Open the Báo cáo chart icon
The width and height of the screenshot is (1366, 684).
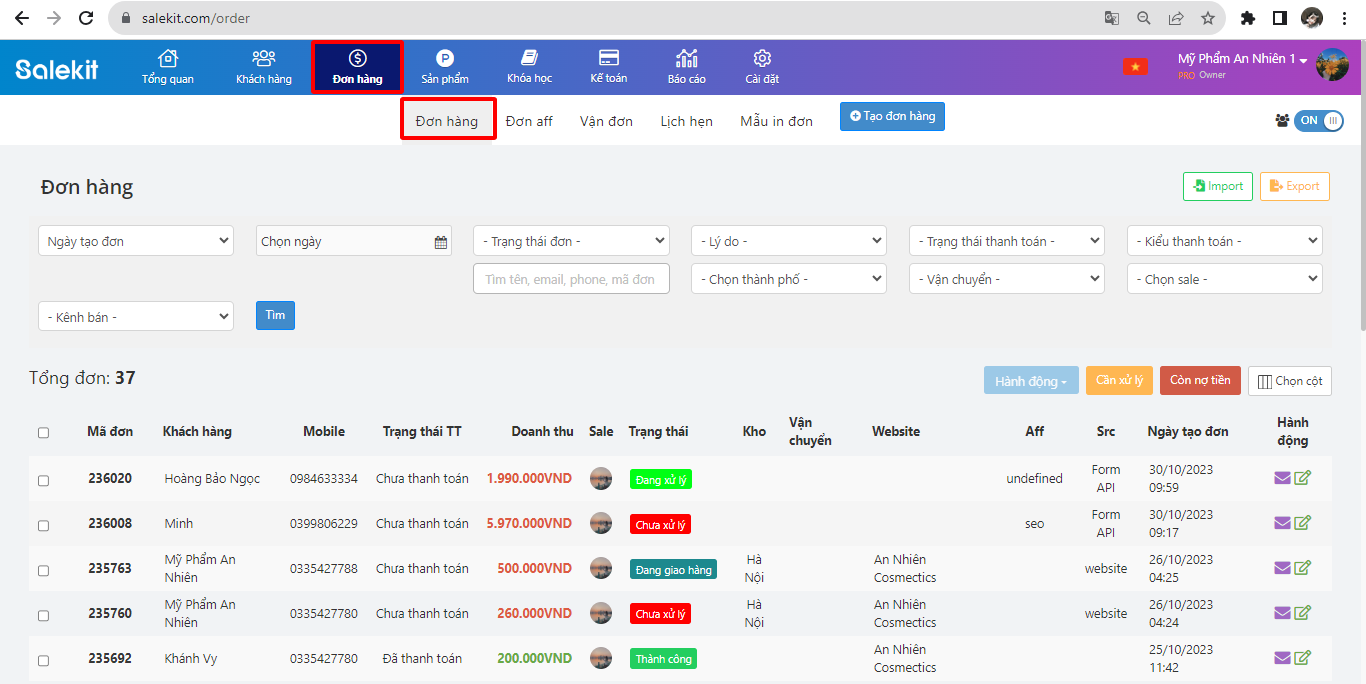click(x=687, y=59)
